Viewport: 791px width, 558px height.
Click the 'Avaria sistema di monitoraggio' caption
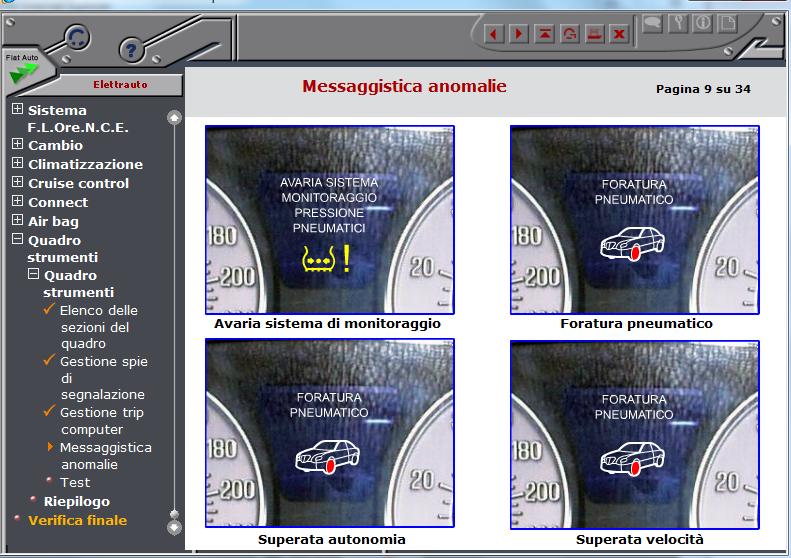coord(327,323)
